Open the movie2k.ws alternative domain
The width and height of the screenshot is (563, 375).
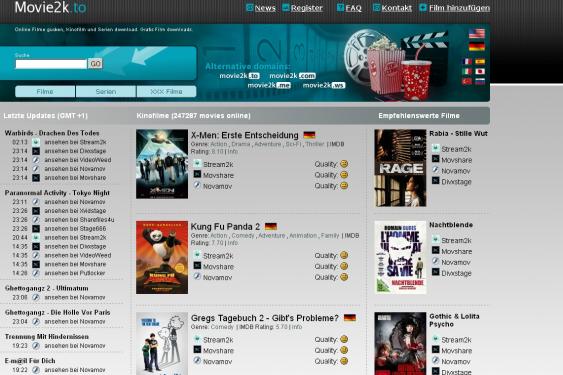point(324,85)
